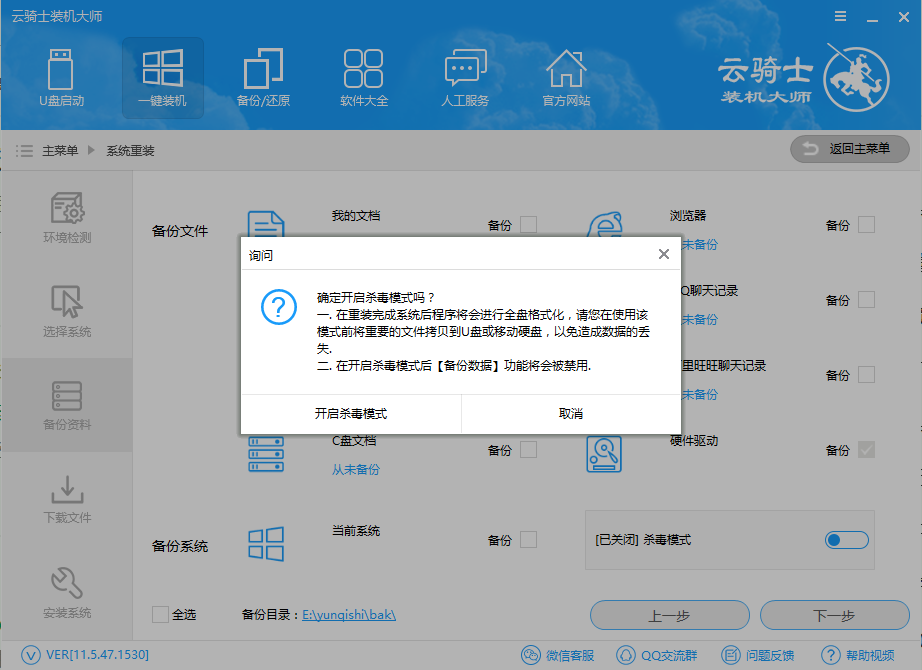
Task: Click the 未备份 status under QQ聊天记录
Action: 700,319
